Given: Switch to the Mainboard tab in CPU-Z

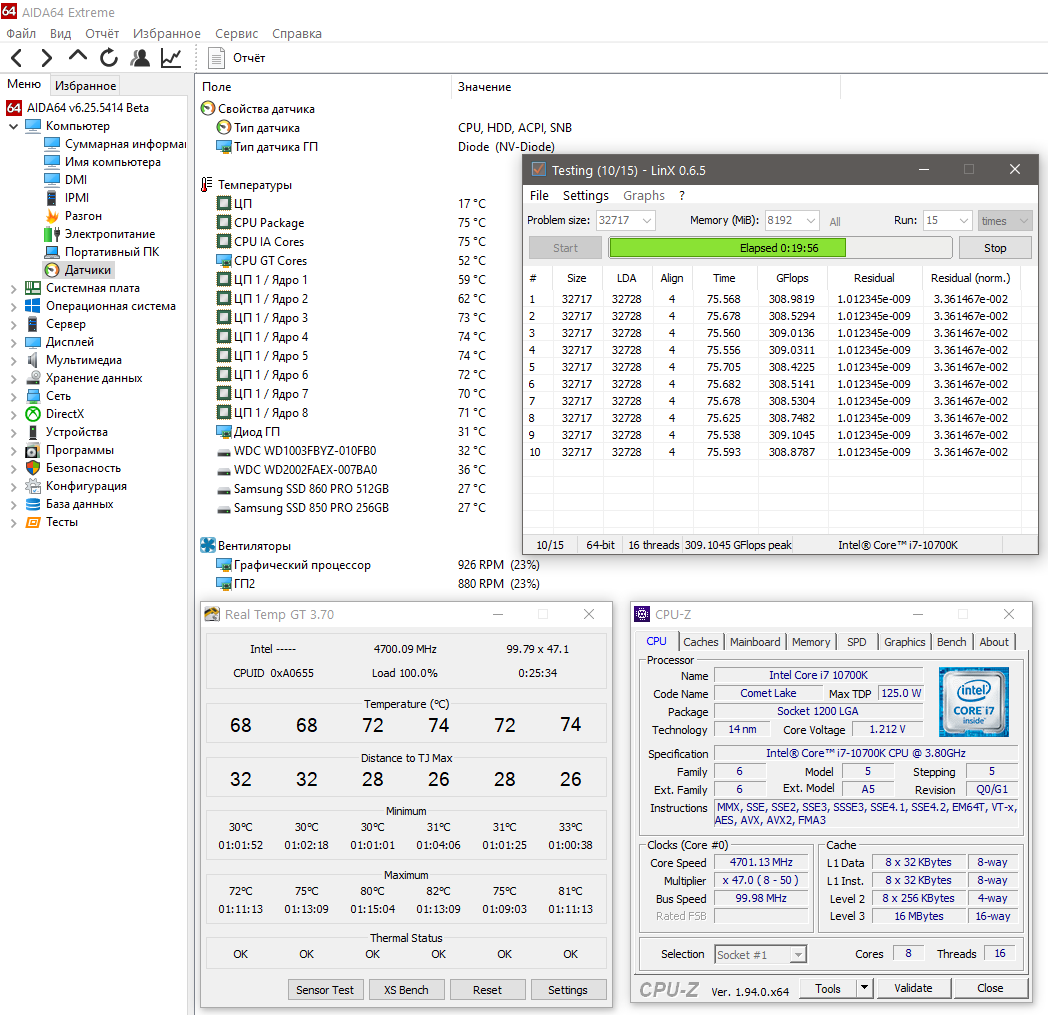Looking at the screenshot, I should coord(755,641).
